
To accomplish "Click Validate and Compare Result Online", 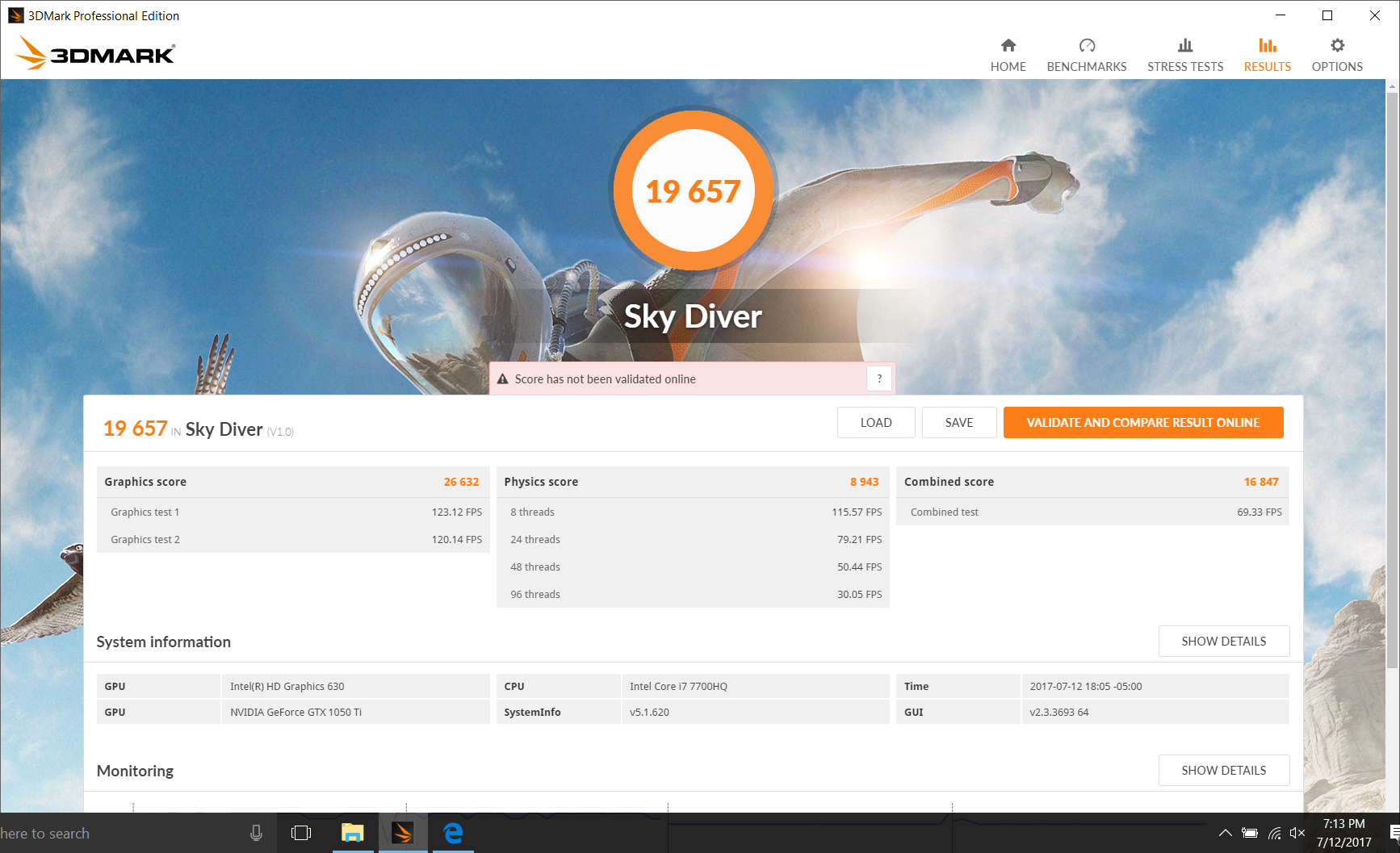I will coord(1143,422).
